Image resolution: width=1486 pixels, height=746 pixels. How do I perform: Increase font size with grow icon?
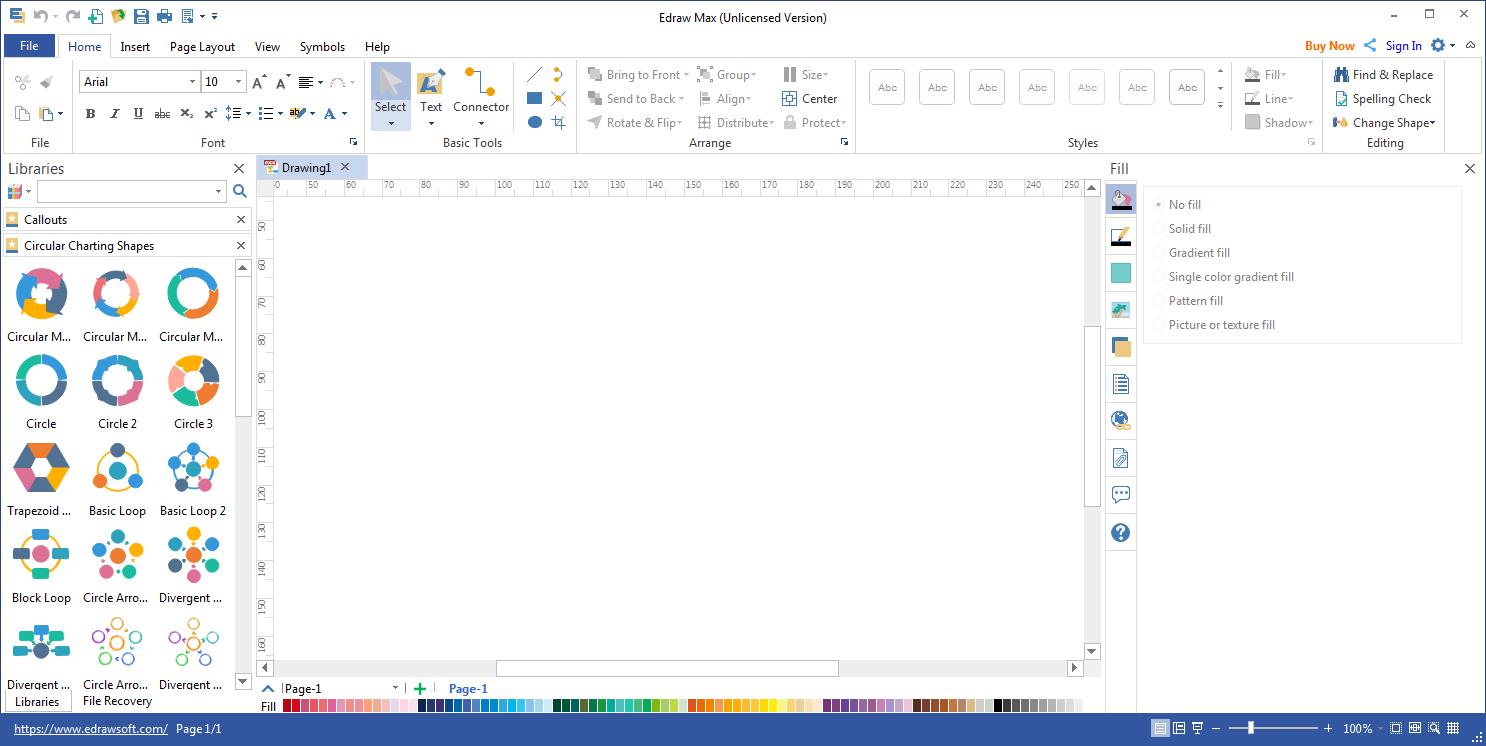(259, 82)
